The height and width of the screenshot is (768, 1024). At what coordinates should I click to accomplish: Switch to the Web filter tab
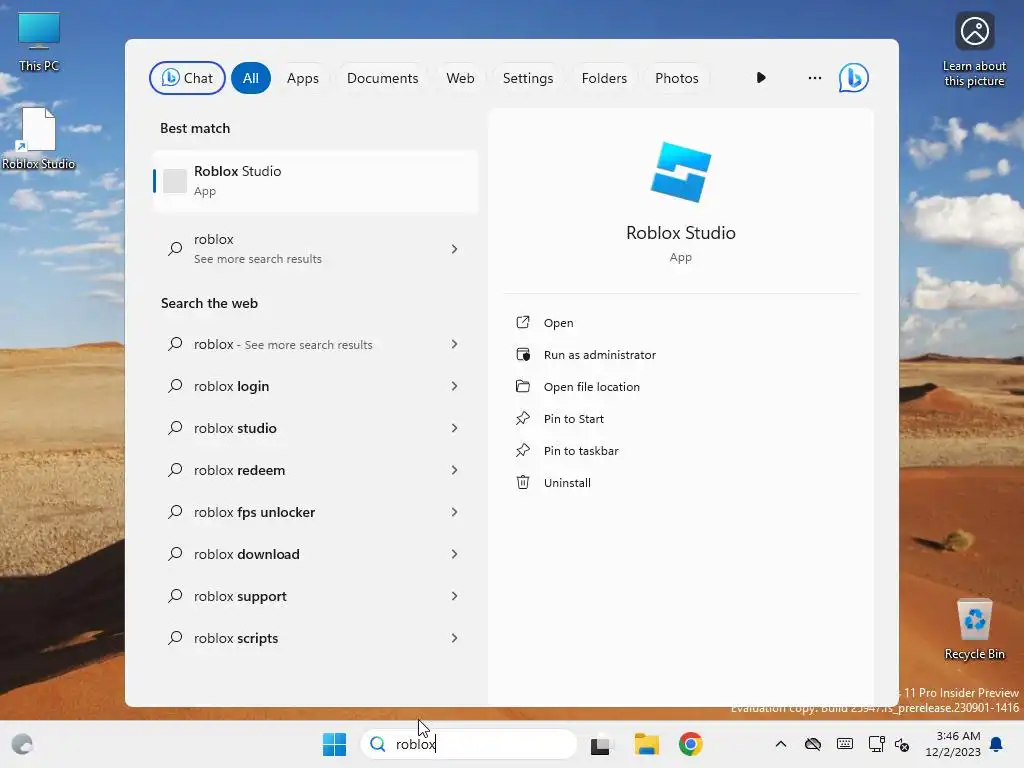click(x=460, y=78)
